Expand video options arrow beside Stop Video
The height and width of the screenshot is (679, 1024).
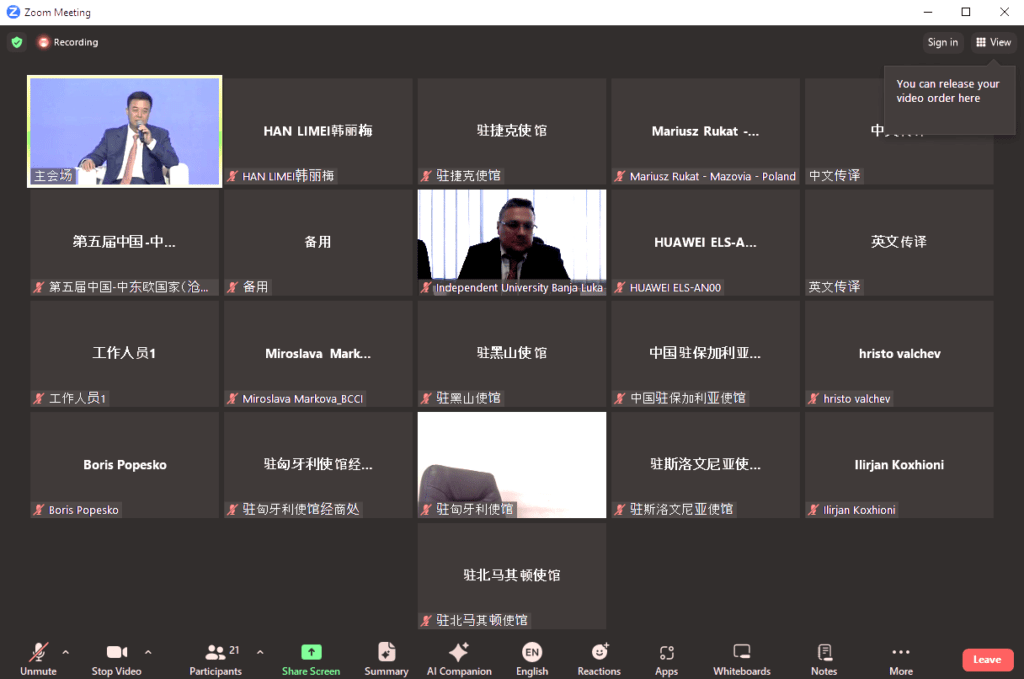[148, 652]
